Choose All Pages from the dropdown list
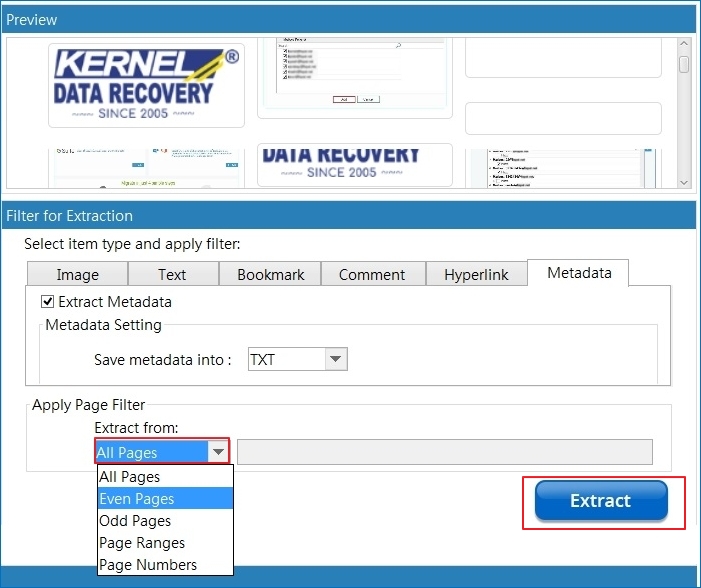Viewport: 701px width, 588px height. click(165, 477)
